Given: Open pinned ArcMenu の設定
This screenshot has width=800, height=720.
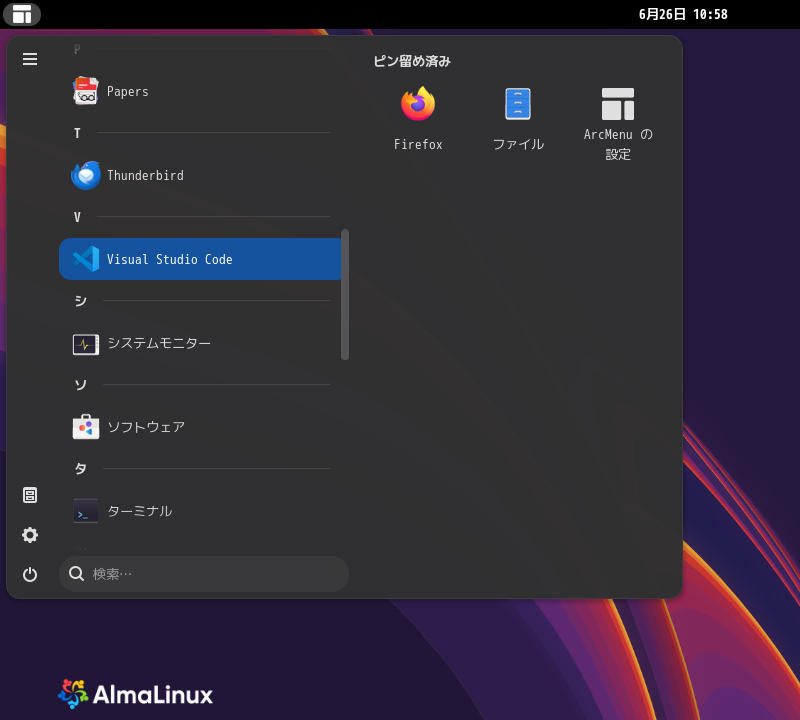Looking at the screenshot, I should pyautogui.click(x=618, y=123).
